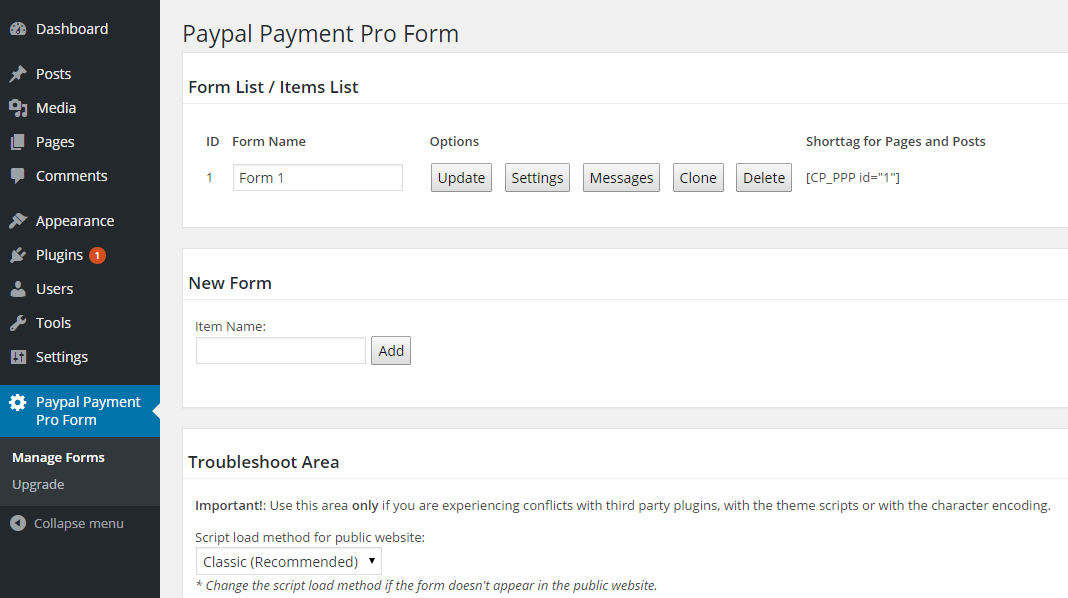The image size is (1068, 598).
Task: Click Script load method label text
Action: tap(310, 538)
